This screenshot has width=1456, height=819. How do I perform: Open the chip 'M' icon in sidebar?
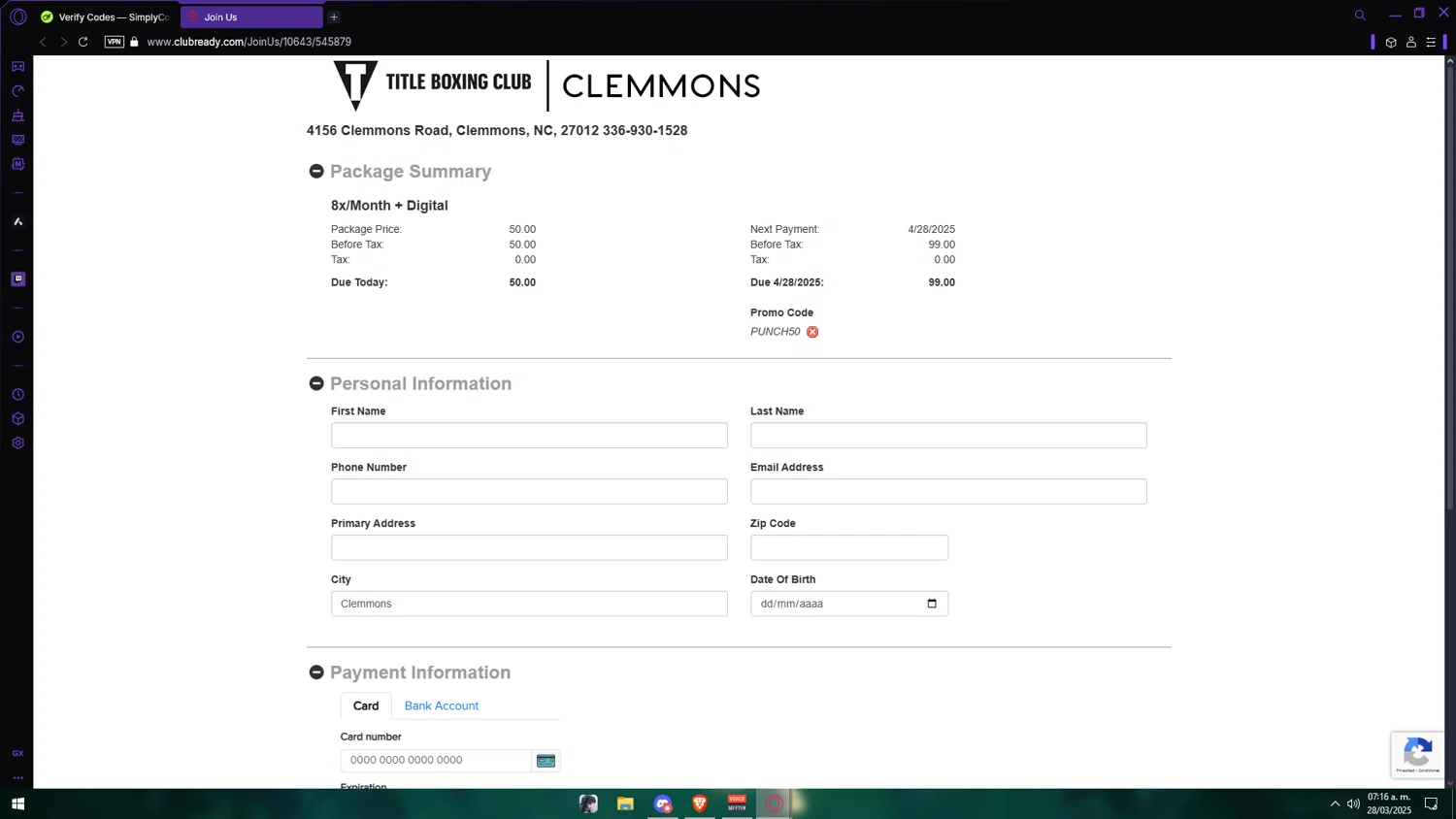click(x=17, y=164)
